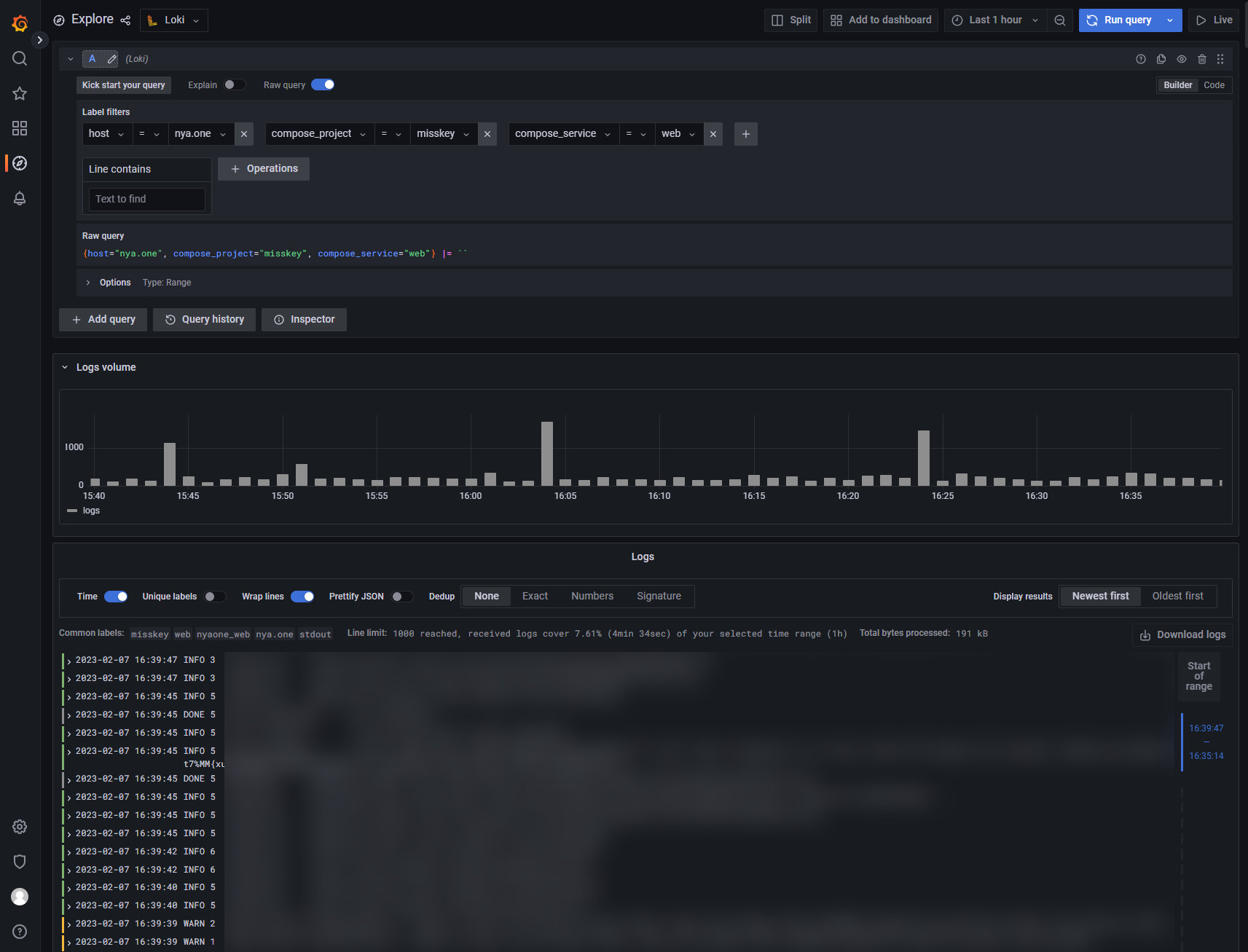Viewport: 1248px width, 952px height.
Task: Duplicate query A with copy icon
Action: (x=1161, y=59)
